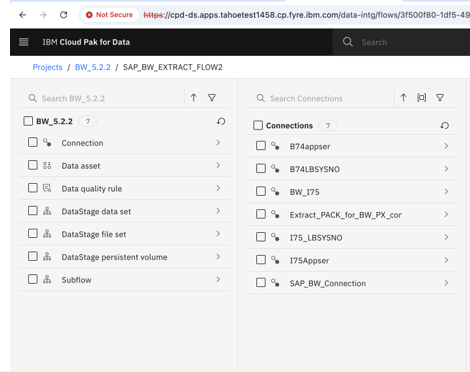Click the SAP_BW_Connection icon
Image resolution: width=470 pixels, height=372 pixels.
tap(275, 283)
